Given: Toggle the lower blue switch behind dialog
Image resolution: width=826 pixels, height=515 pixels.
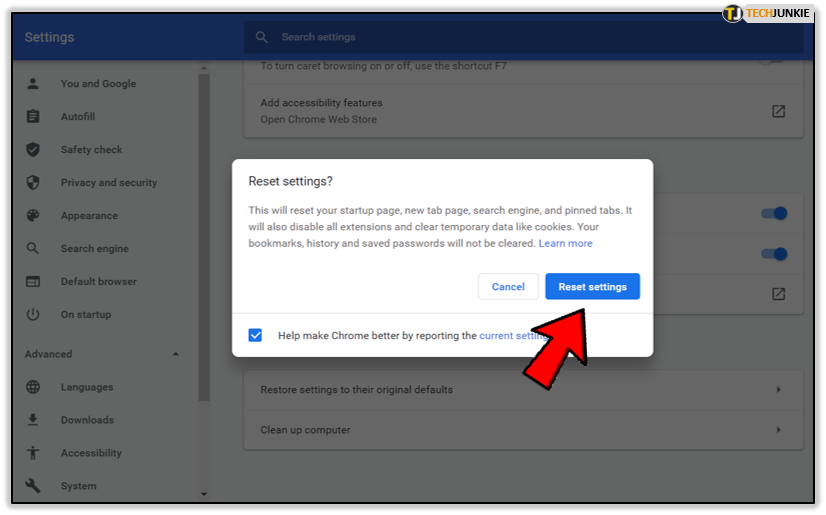Looking at the screenshot, I should [774, 254].
